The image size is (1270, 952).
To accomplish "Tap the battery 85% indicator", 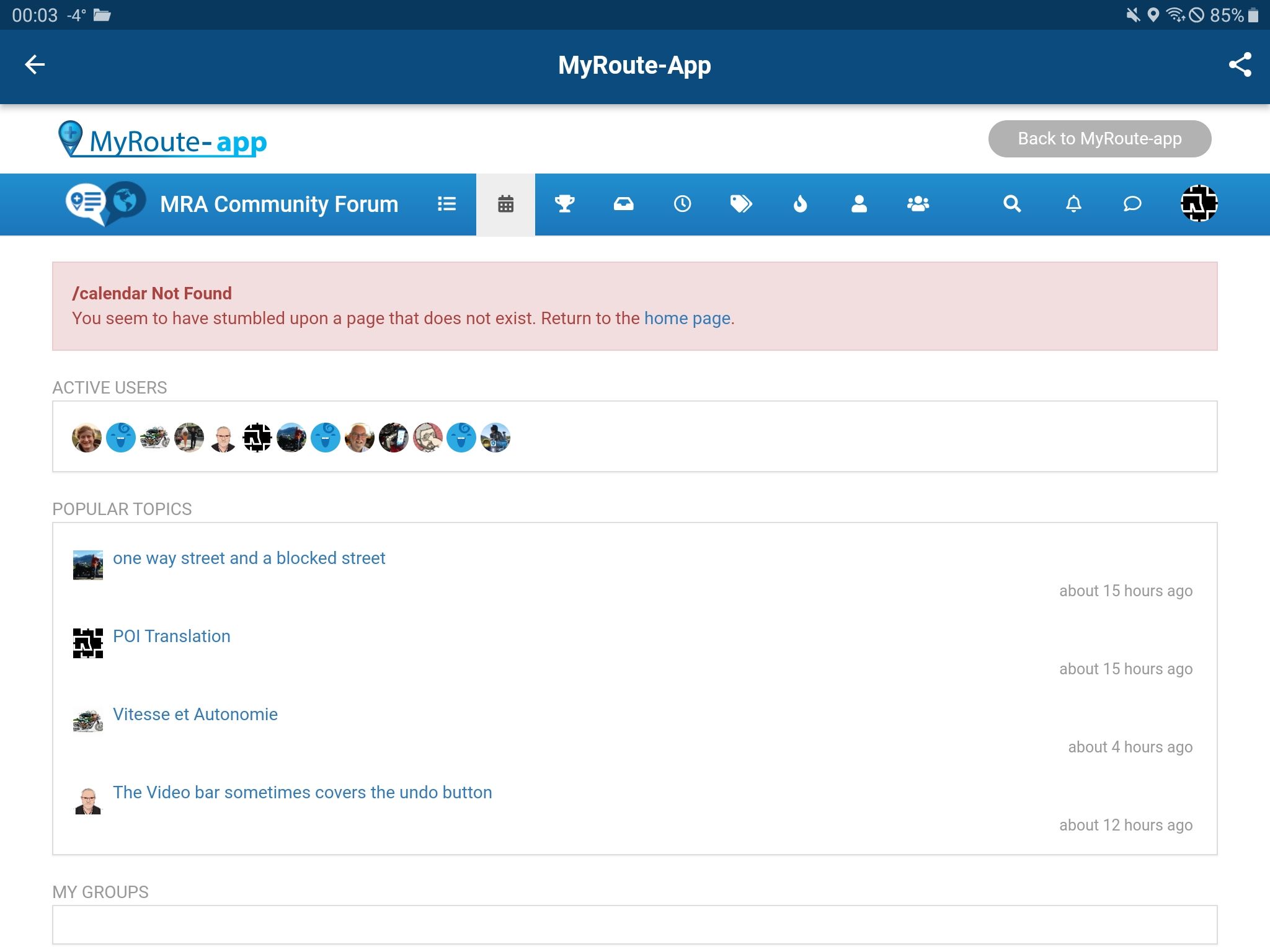I will click(x=1235, y=15).
